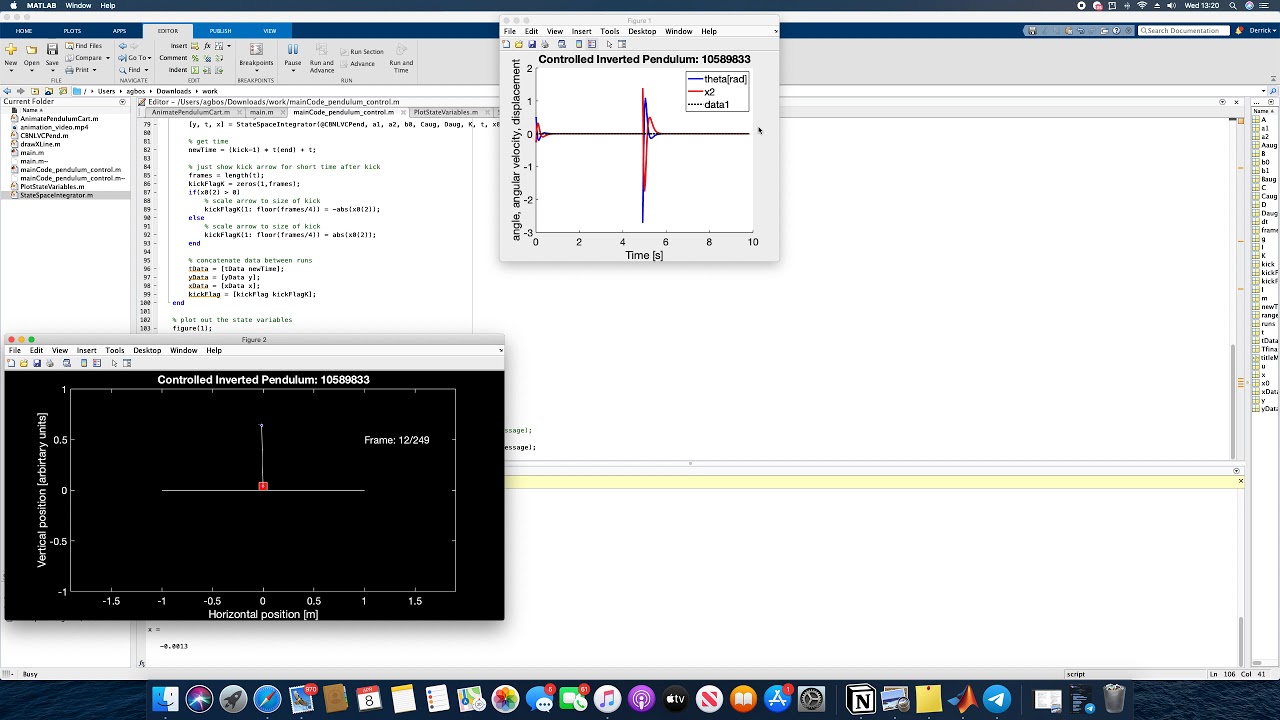1280x720 pixels.
Task: Expand the Find dropdown in Navigate
Action: pyautogui.click(x=145, y=70)
